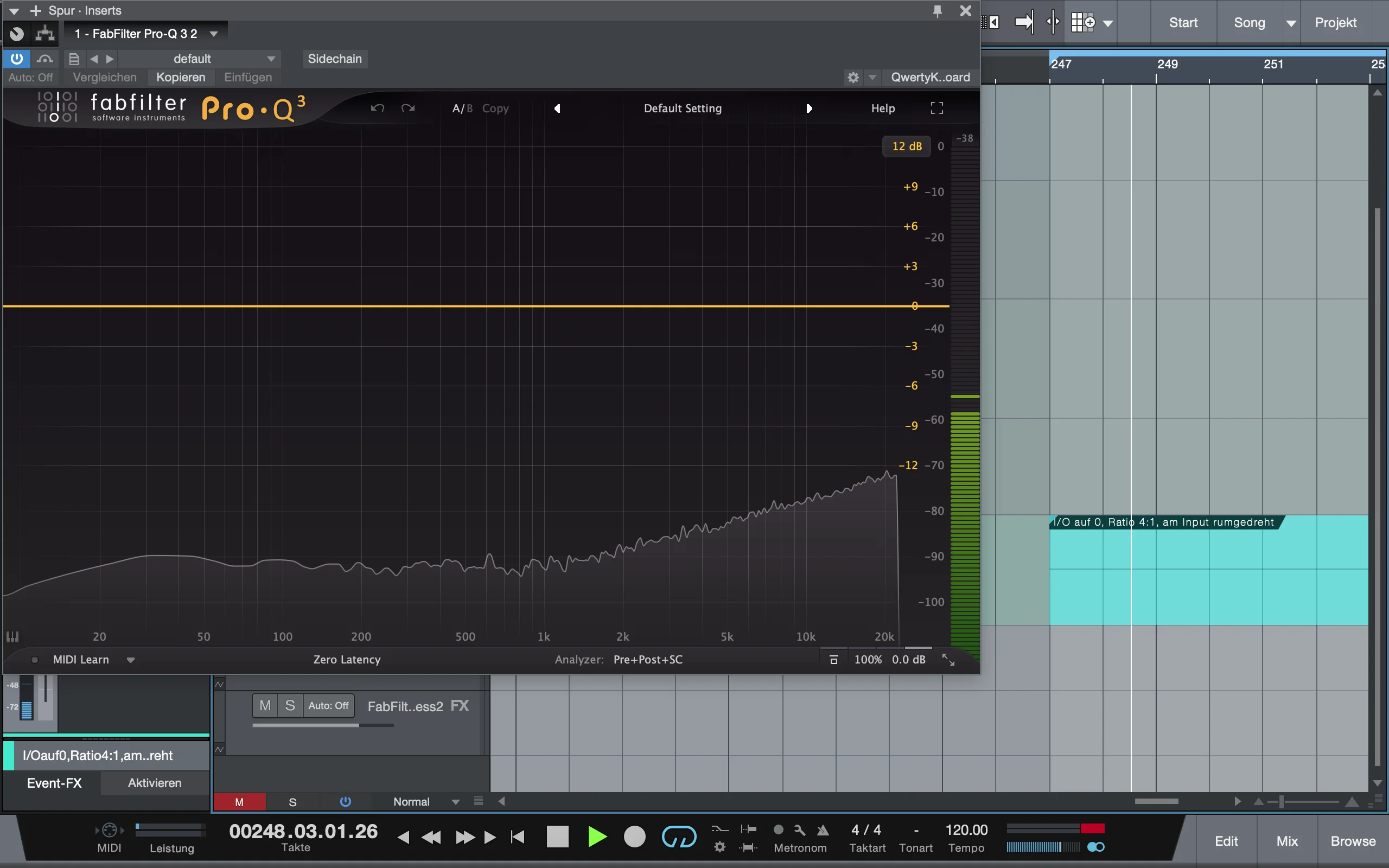This screenshot has height=868, width=1389.
Task: Click the Sidechain button
Action: 335,59
